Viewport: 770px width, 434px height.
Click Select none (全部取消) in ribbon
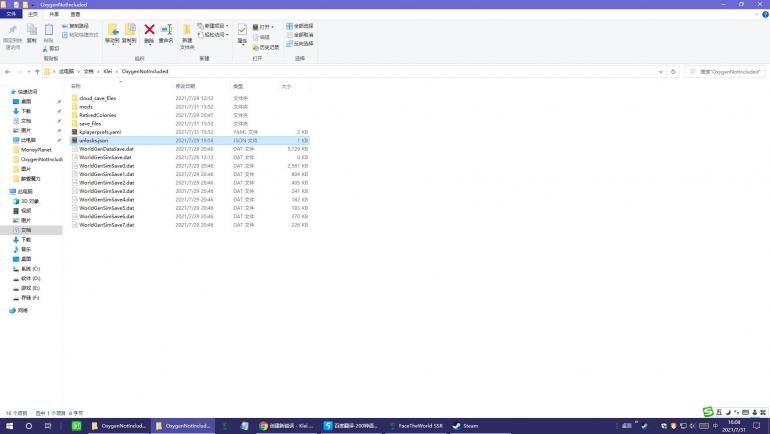coord(300,34)
